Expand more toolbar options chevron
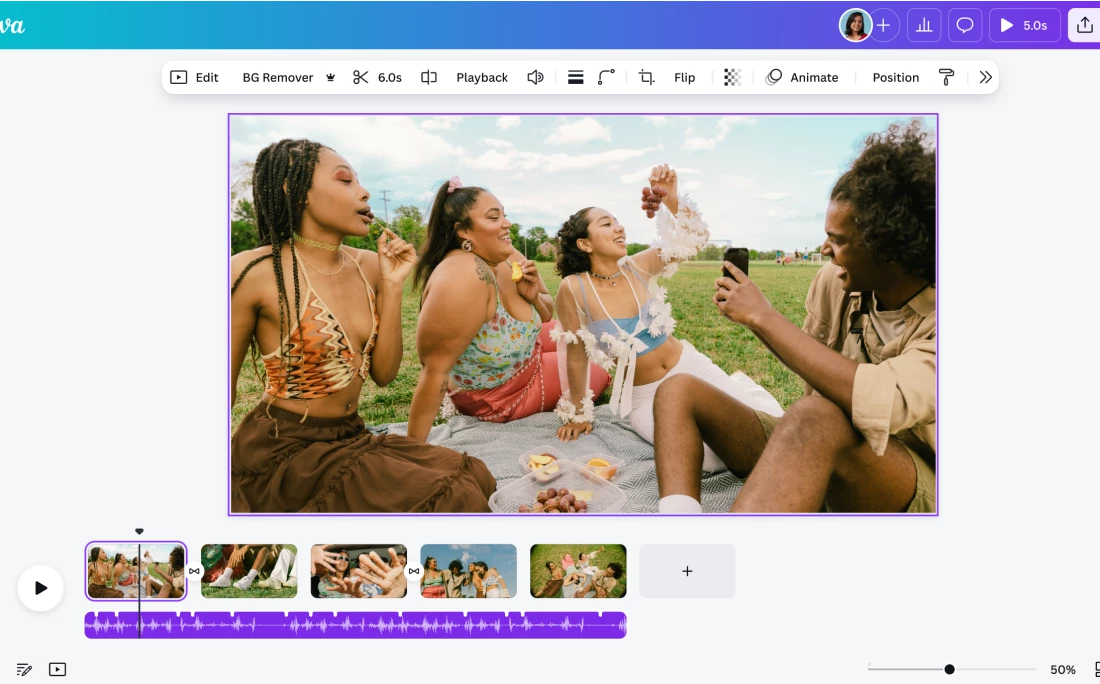This screenshot has height=684, width=1100. click(986, 77)
